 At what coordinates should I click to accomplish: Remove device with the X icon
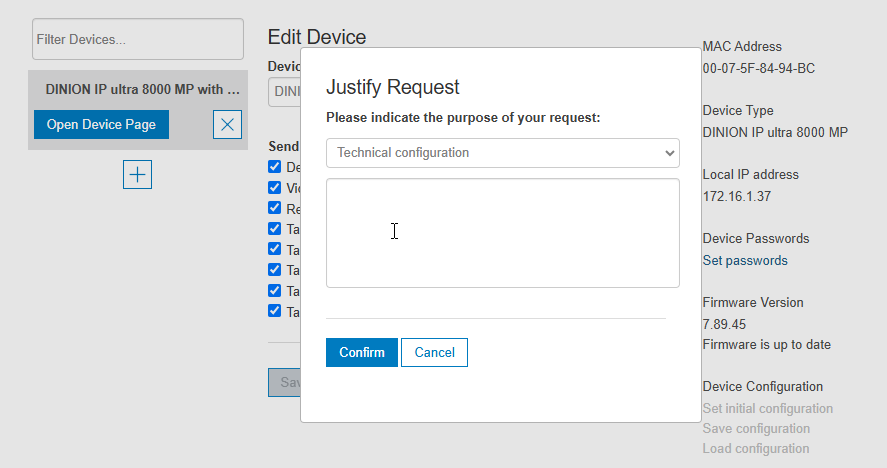227,125
